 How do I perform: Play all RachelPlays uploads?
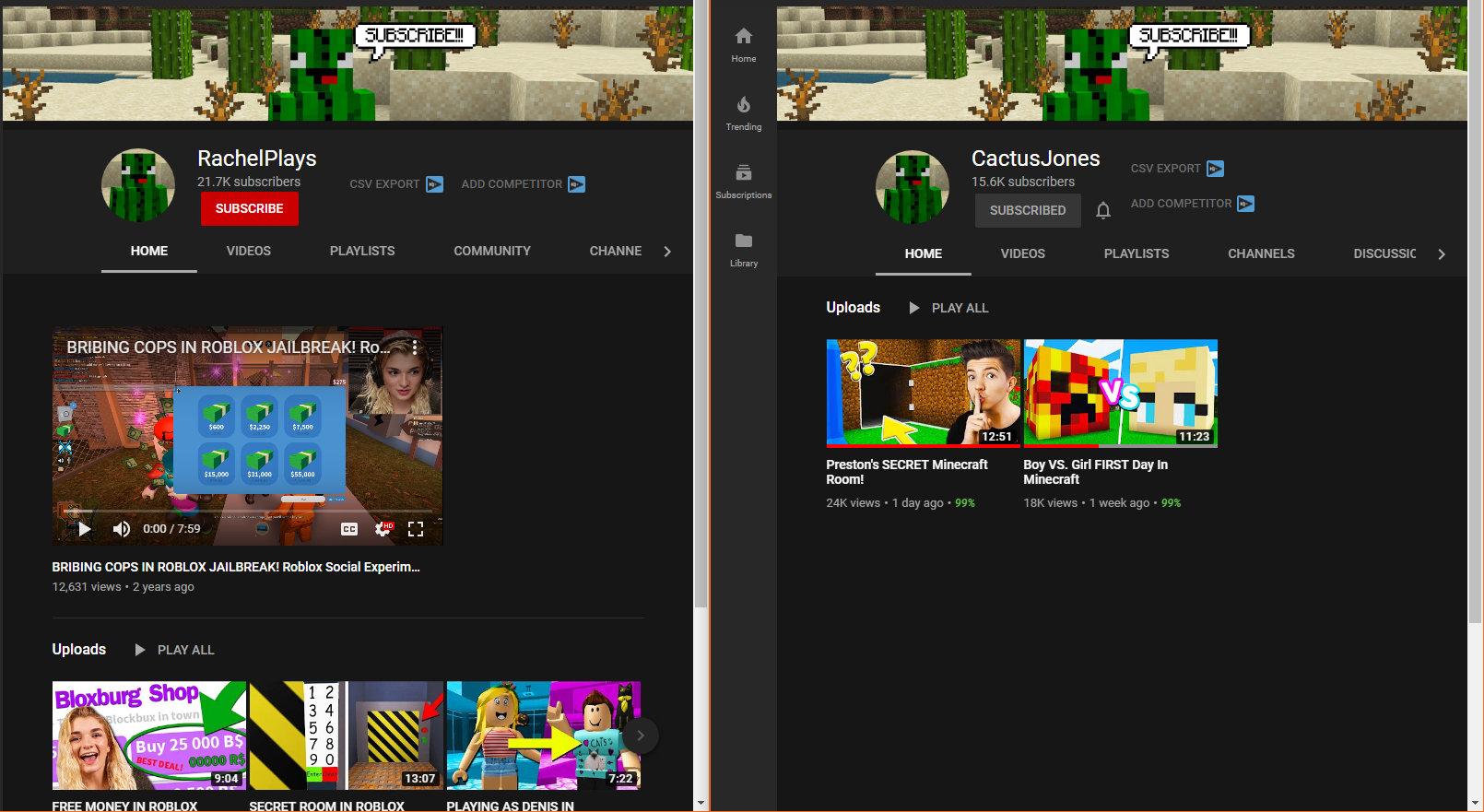(175, 650)
